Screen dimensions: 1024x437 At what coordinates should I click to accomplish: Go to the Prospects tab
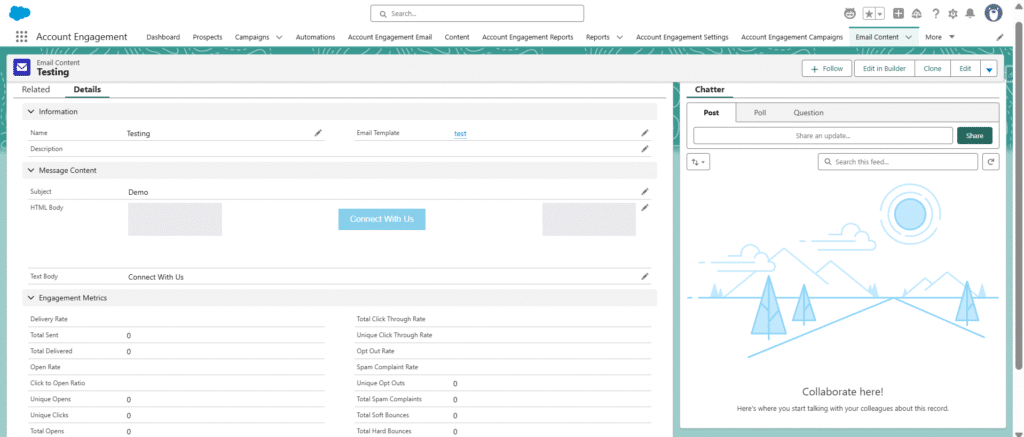208,37
